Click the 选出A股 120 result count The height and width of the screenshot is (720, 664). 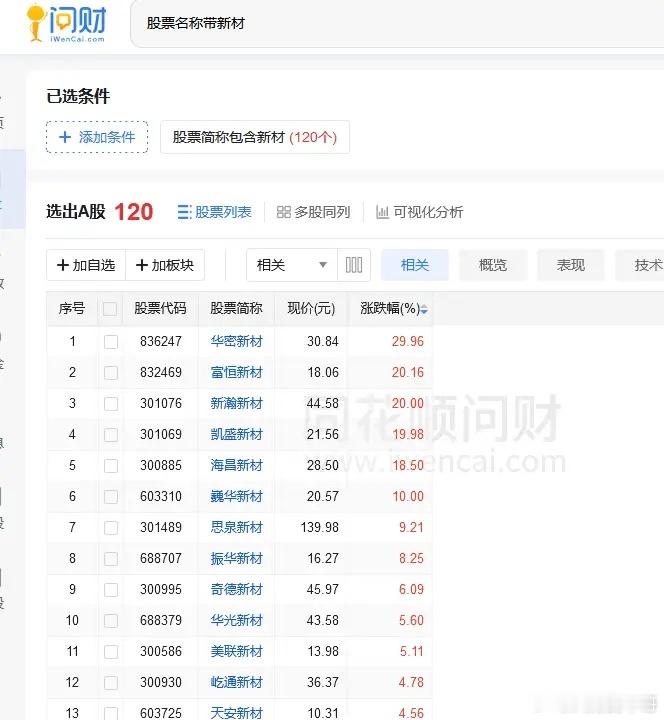click(x=99, y=212)
